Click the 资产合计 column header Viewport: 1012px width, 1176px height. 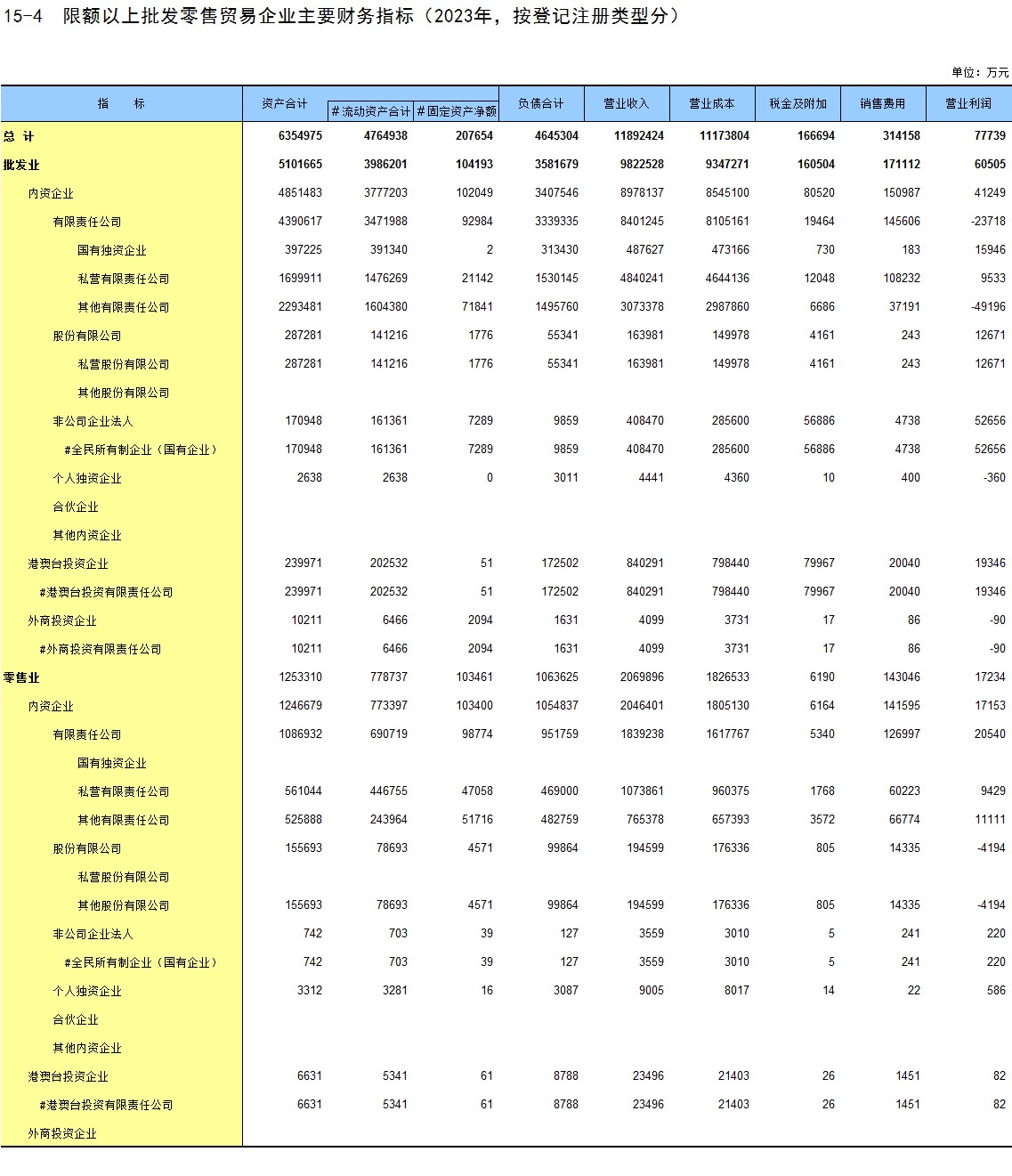point(285,103)
